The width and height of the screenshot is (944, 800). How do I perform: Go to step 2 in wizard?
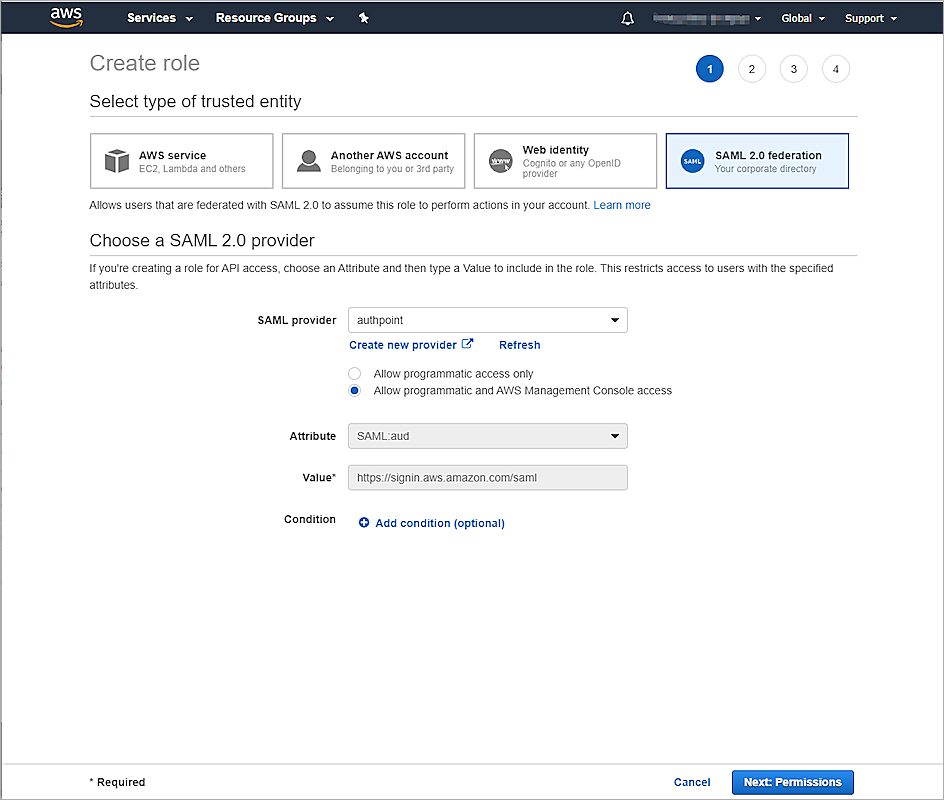coord(751,69)
